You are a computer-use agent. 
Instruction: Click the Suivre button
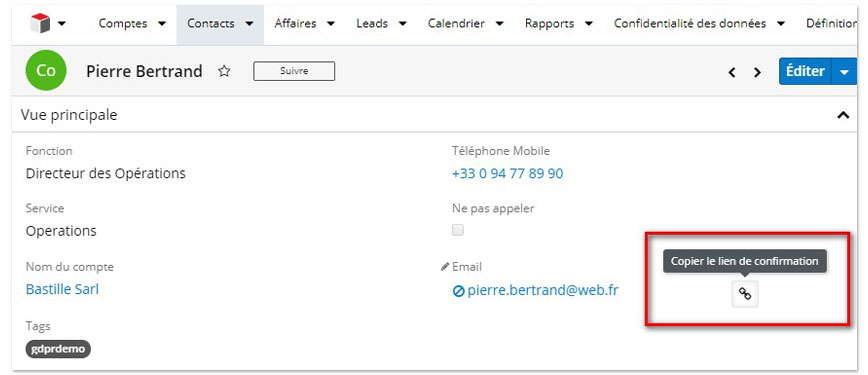294,71
